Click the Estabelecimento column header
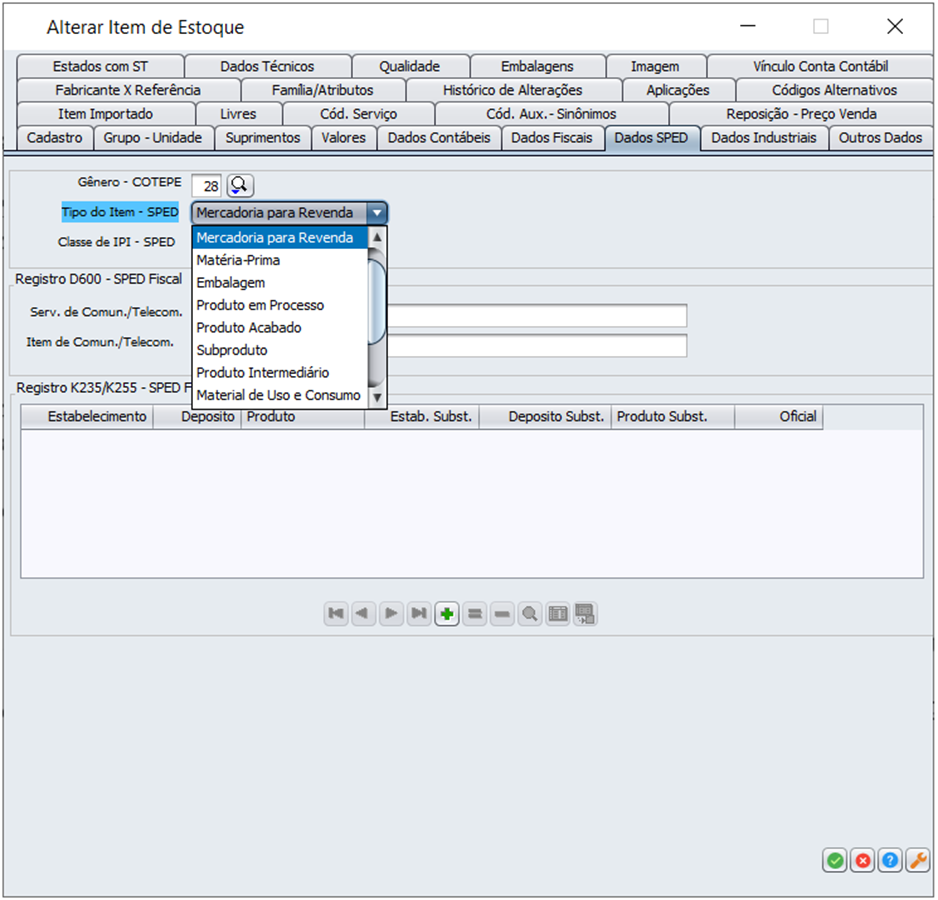This screenshot has width=938, height=900. pos(87,417)
